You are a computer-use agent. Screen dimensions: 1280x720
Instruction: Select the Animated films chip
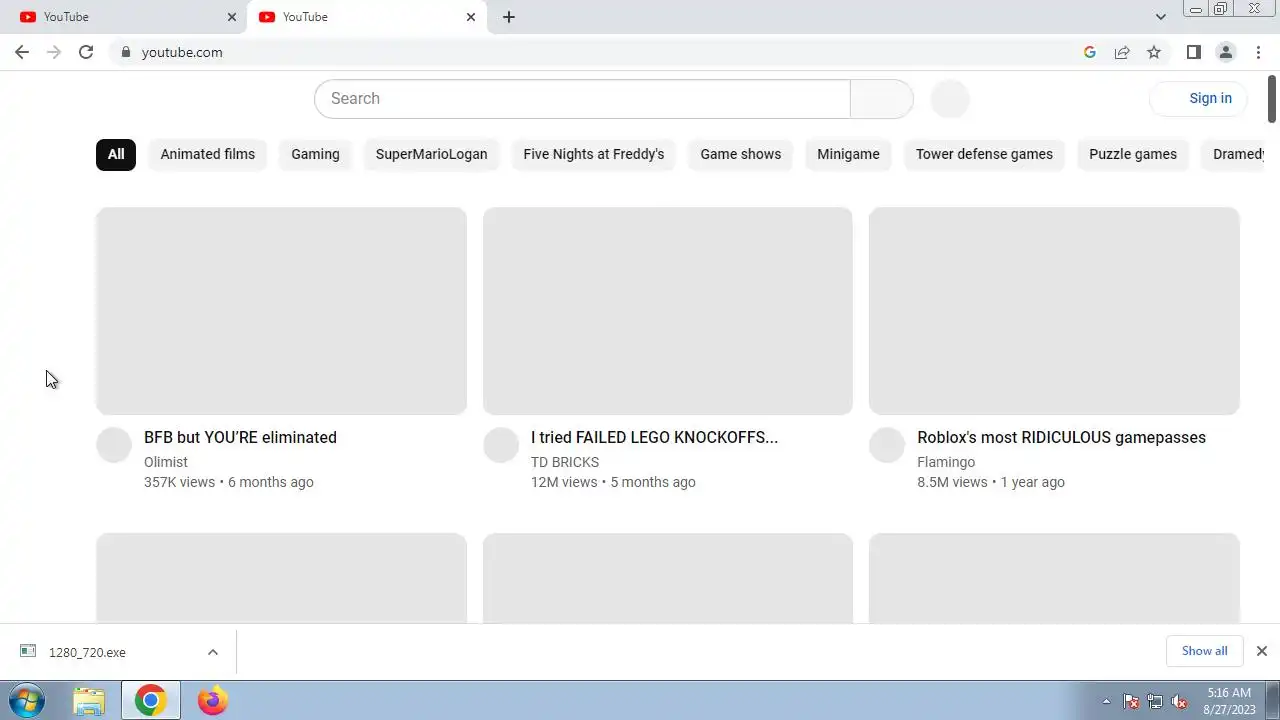pyautogui.click(x=208, y=154)
